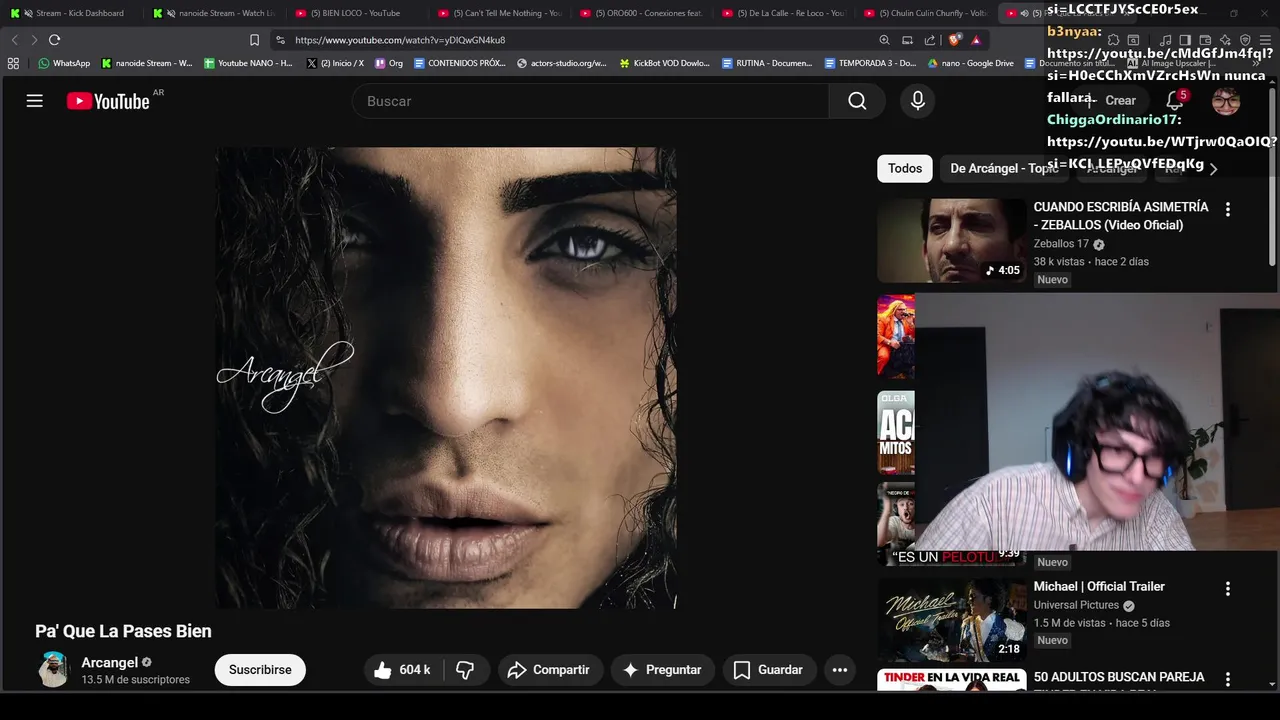Open the YouTube hamburger guide menu
Image resolution: width=1280 pixels, height=720 pixels.
35,101
